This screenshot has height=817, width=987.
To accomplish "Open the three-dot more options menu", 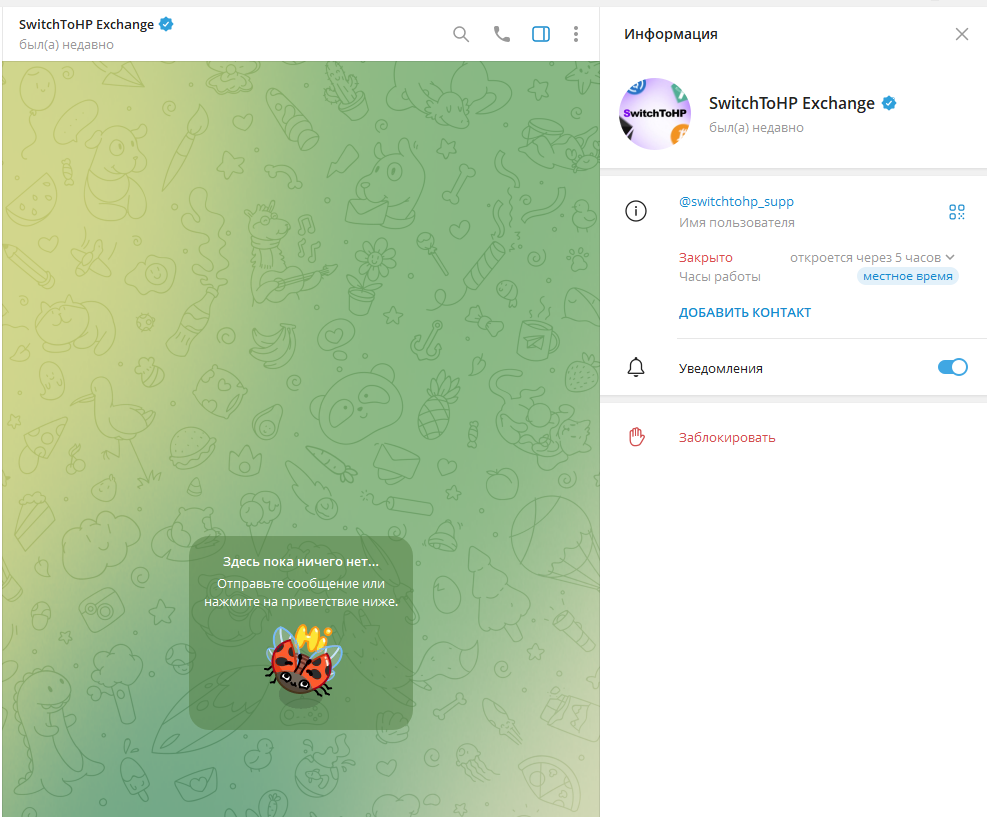I will [x=576, y=34].
